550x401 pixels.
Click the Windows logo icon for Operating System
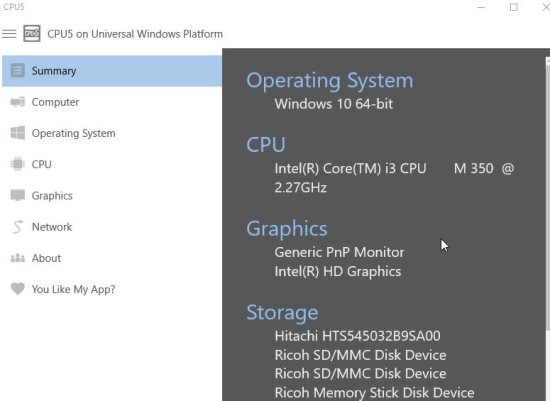point(18,133)
